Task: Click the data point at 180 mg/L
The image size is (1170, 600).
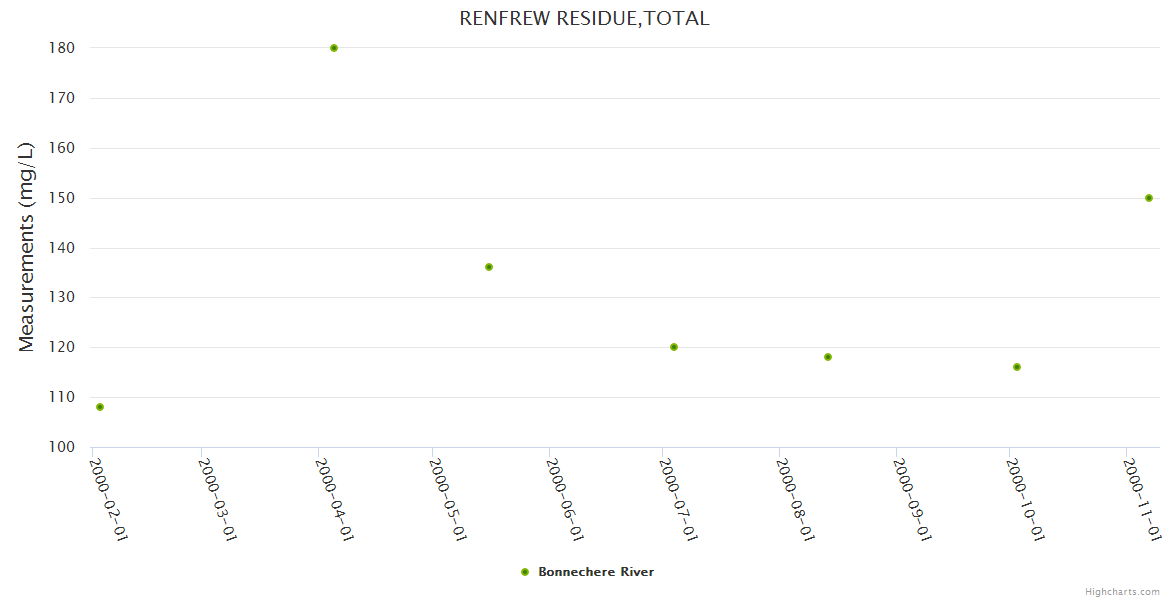Action: pos(334,48)
